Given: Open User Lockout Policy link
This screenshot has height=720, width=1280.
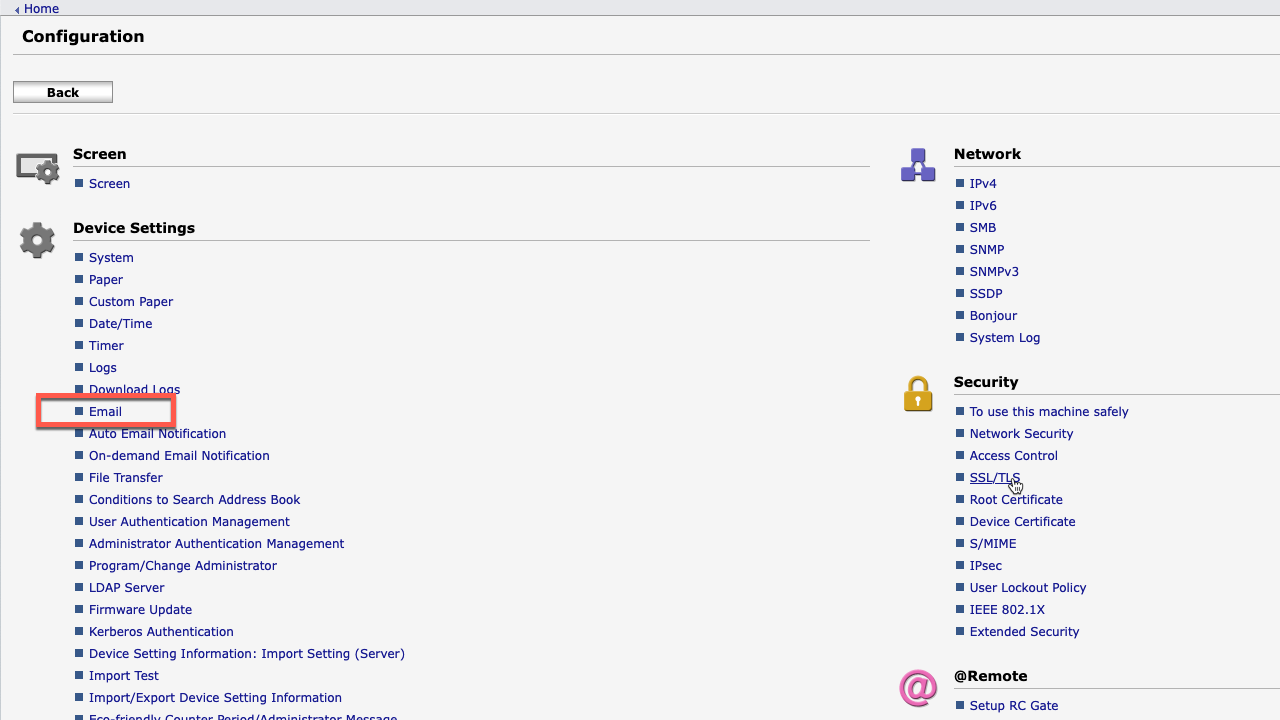Looking at the screenshot, I should point(1028,588).
